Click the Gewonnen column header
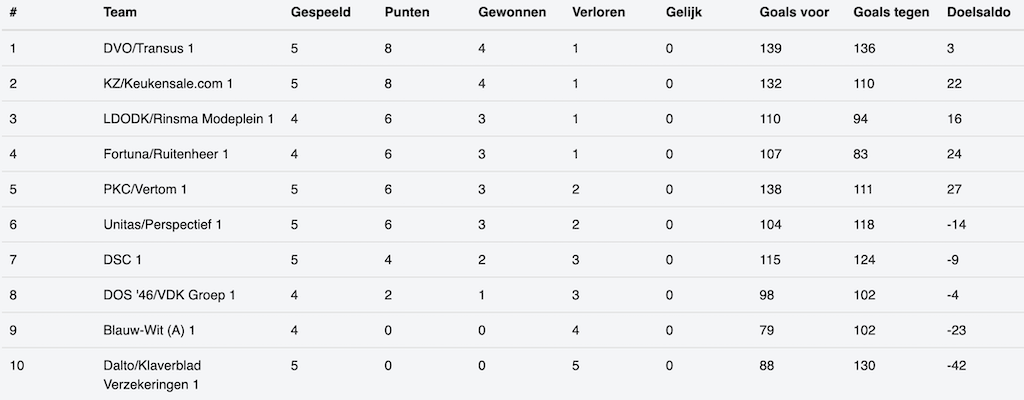This screenshot has width=1024, height=400. pos(511,13)
